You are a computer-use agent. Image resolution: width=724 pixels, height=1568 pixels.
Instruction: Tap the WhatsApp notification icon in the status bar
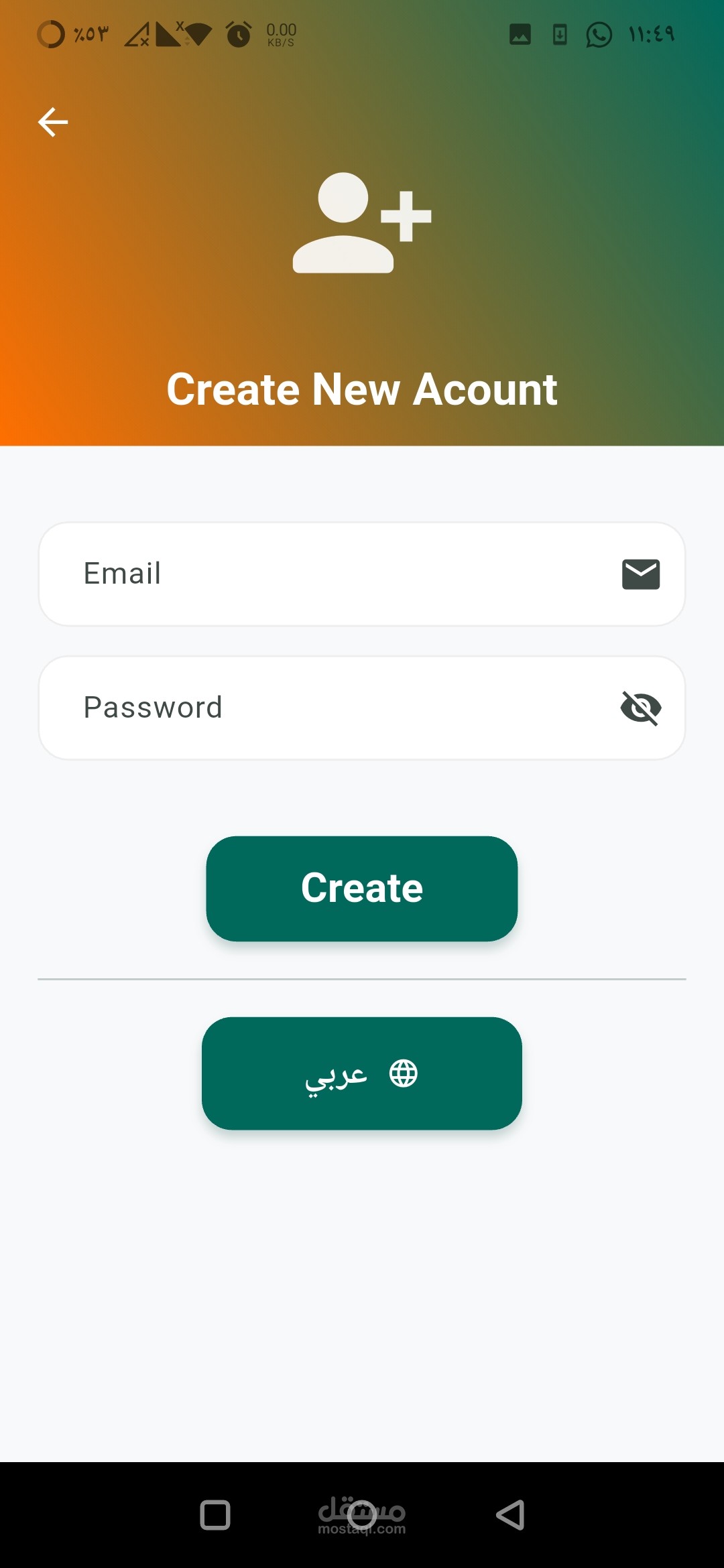(x=599, y=34)
